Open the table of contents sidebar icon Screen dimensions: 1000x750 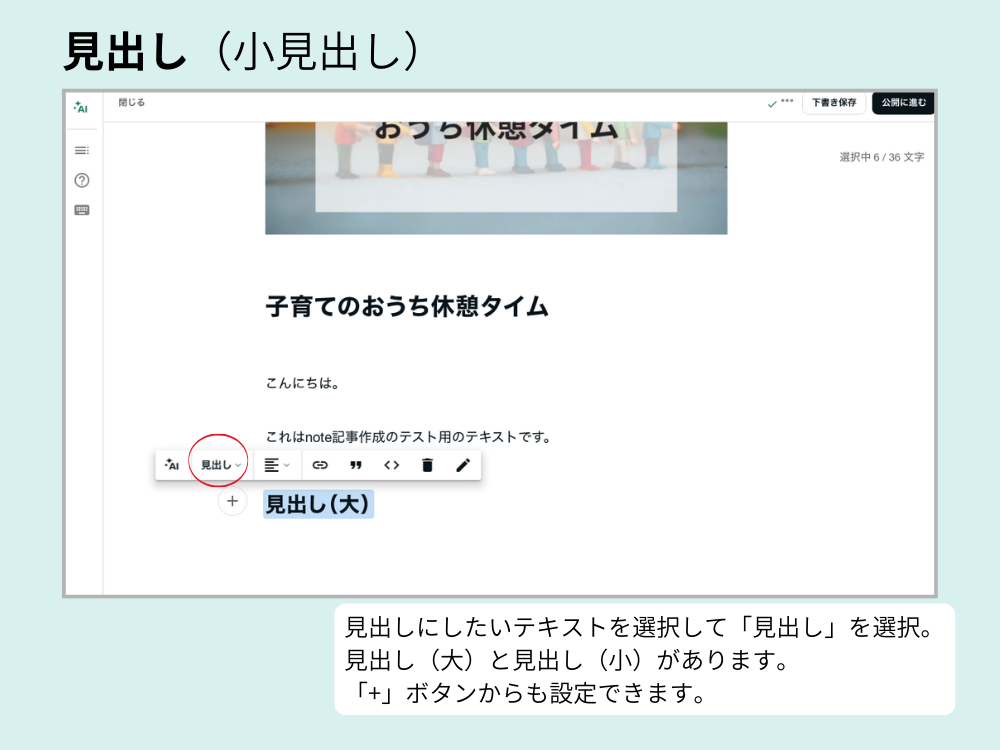pos(81,150)
